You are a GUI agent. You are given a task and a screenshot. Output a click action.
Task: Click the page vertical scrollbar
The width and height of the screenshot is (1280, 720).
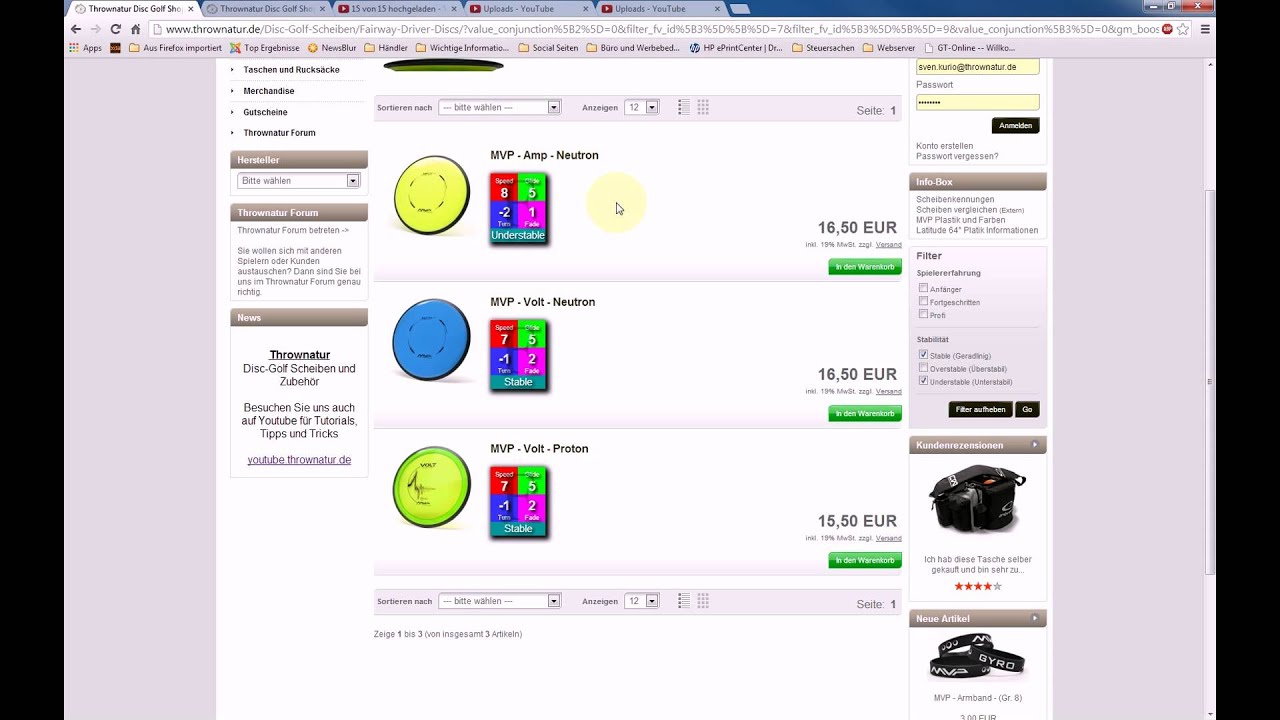[1211, 380]
